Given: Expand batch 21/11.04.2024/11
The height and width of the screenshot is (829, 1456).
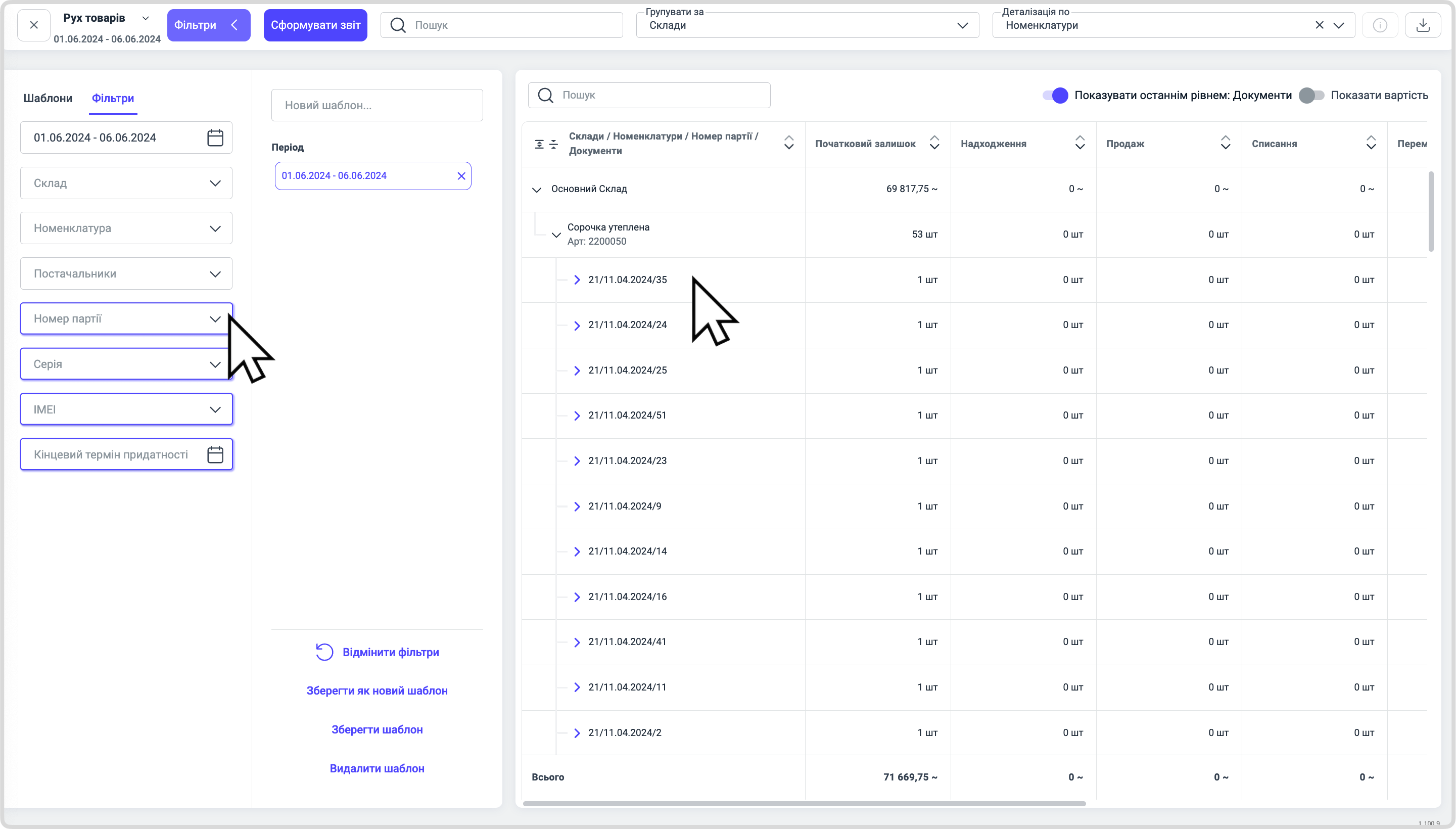Looking at the screenshot, I should (577, 687).
